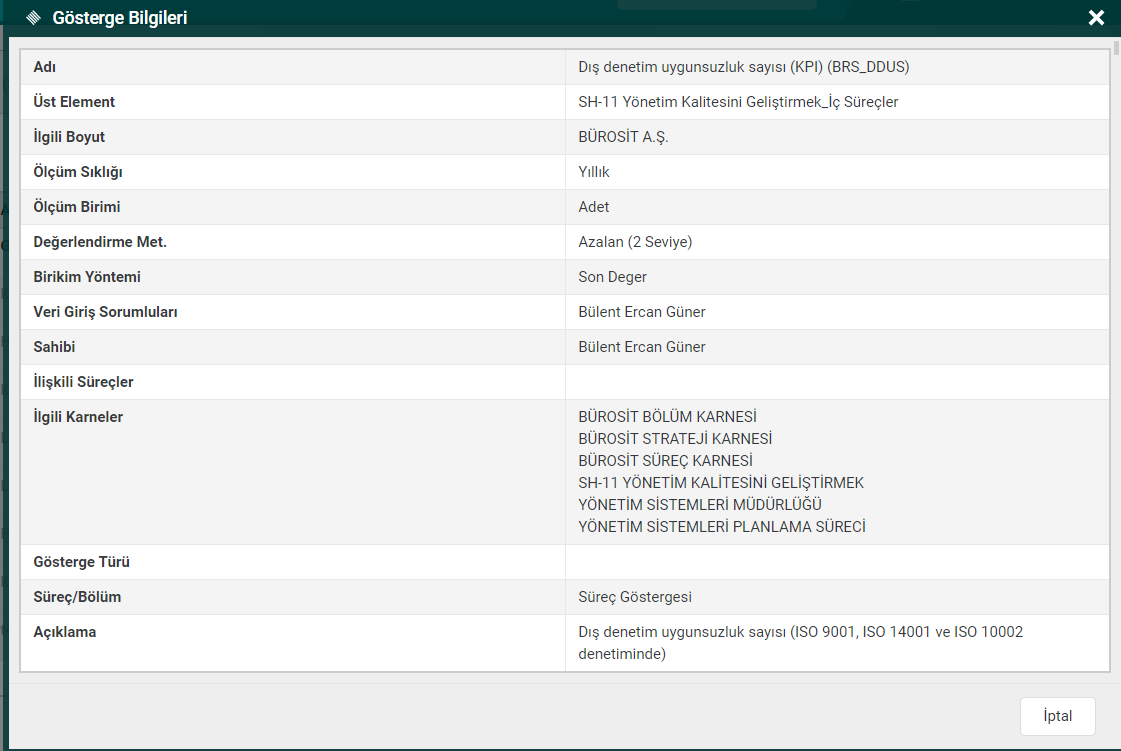This screenshot has height=751, width=1121.
Task: Click the Gösterge Bilgileri dialog title
Action: pos(119,18)
